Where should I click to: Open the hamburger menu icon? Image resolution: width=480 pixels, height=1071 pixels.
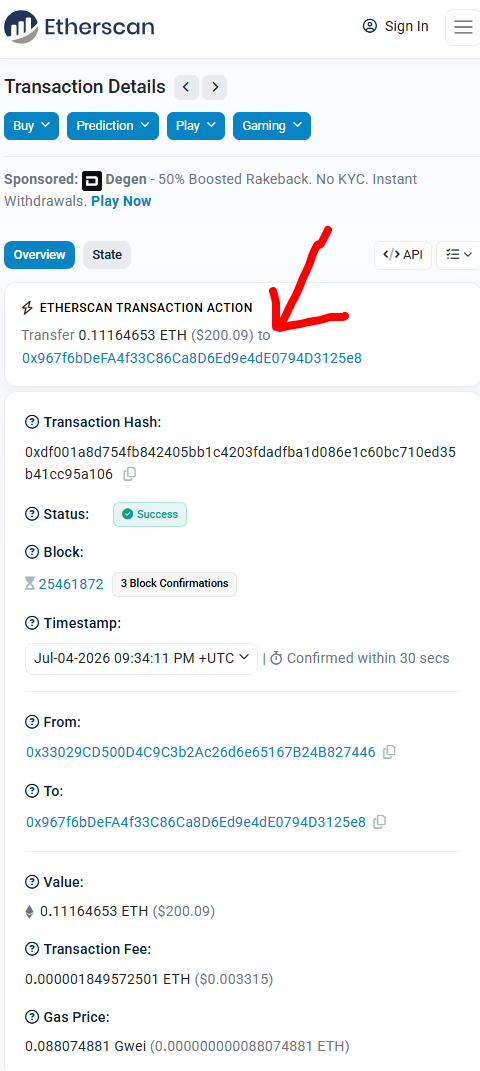pyautogui.click(x=463, y=27)
